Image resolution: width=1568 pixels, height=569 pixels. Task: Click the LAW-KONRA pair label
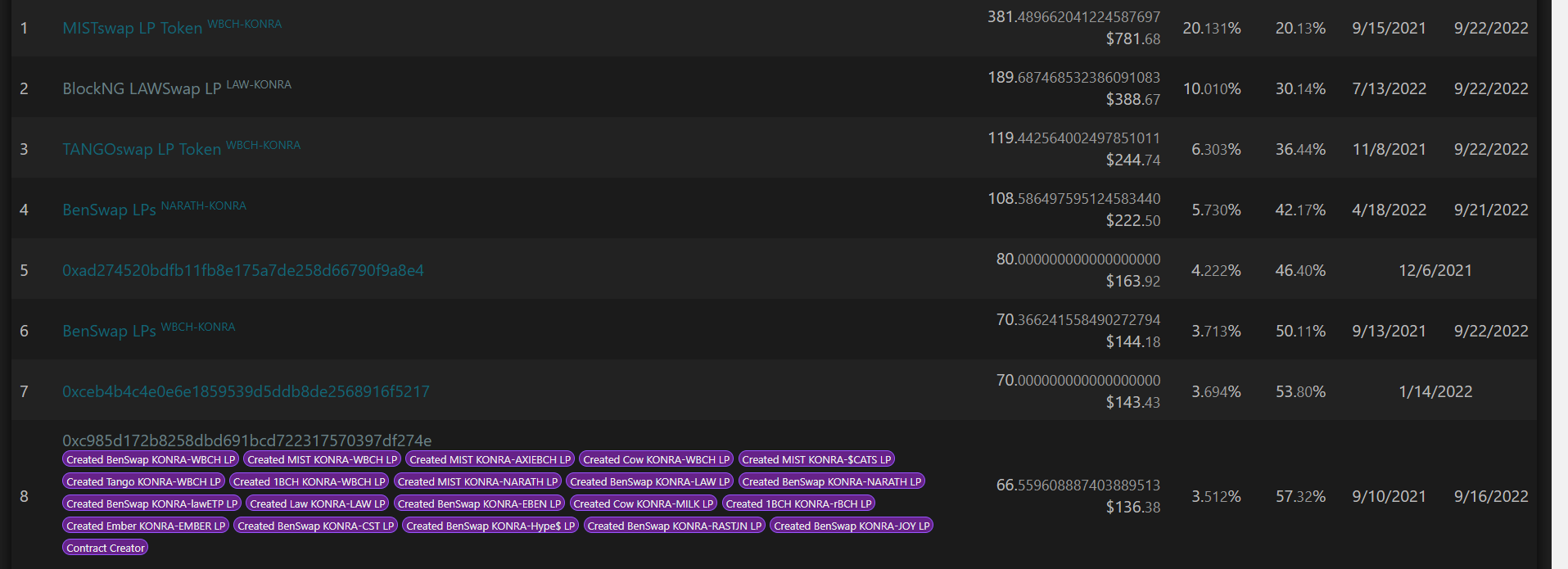click(259, 84)
